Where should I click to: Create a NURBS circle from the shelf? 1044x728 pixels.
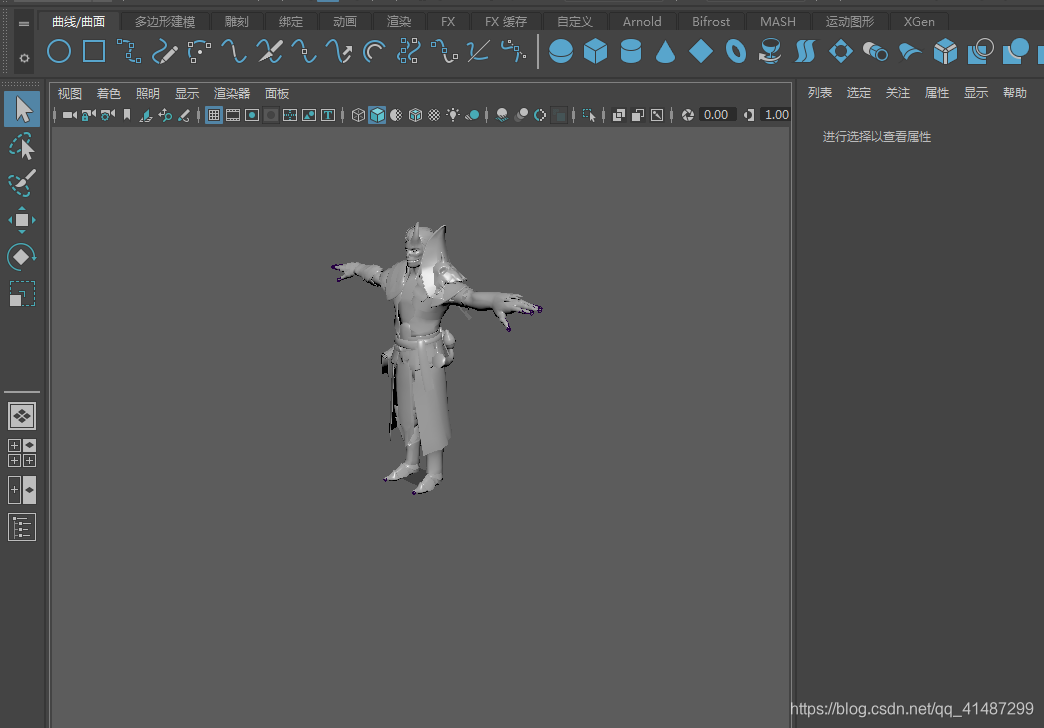[60, 51]
